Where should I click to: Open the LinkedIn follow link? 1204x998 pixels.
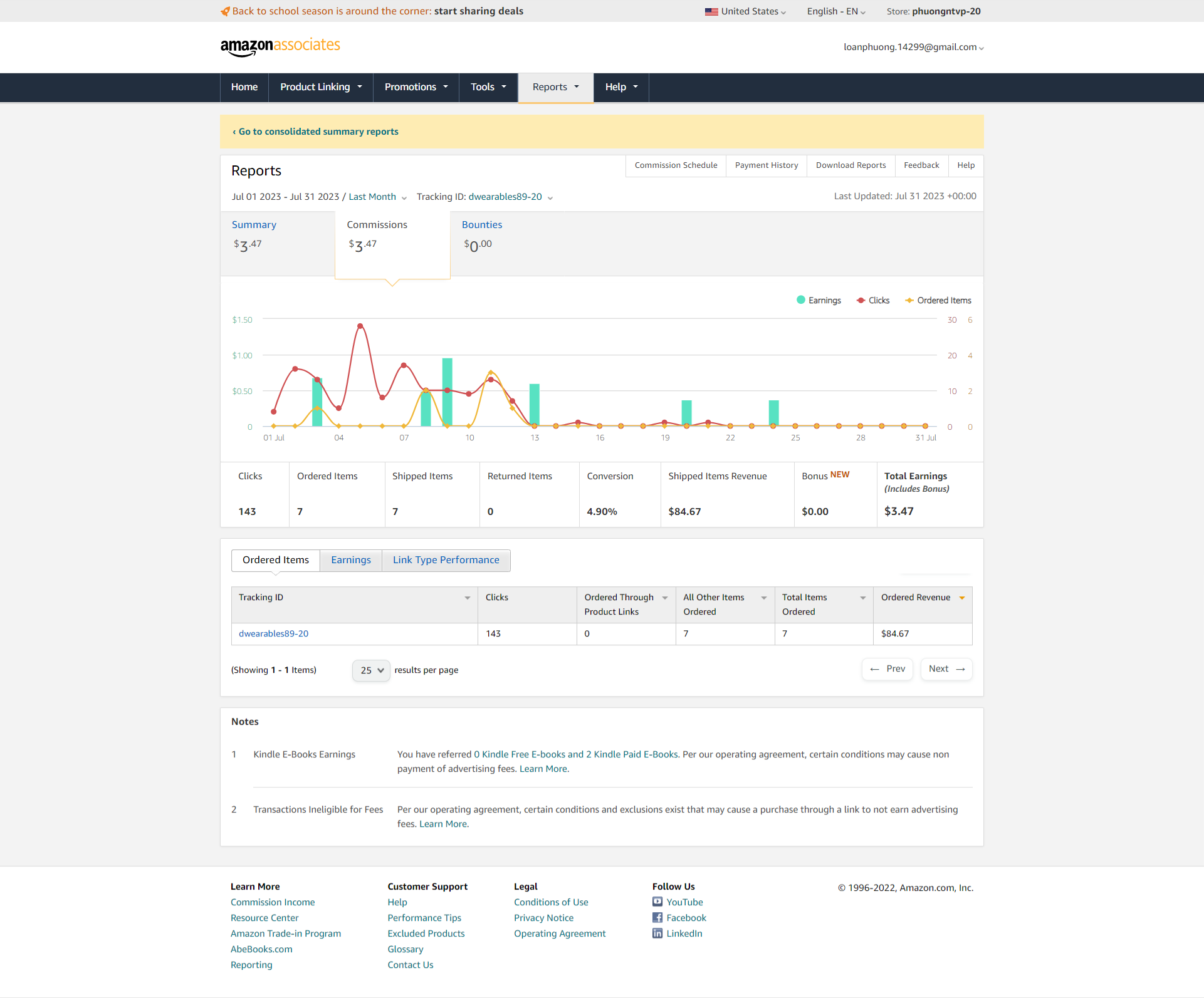click(x=678, y=933)
